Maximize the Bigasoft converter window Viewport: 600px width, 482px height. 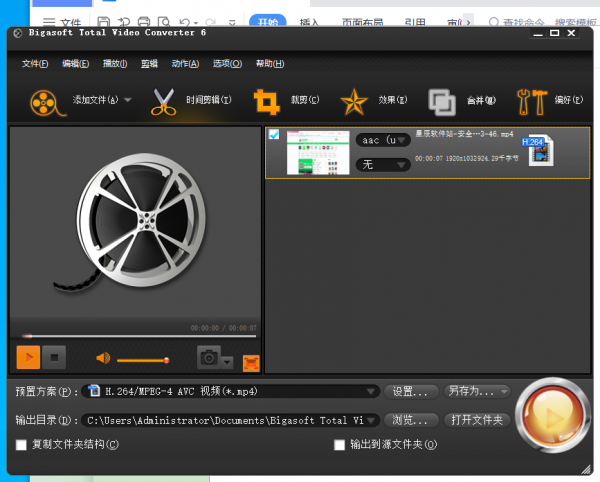pyautogui.click(x=554, y=33)
